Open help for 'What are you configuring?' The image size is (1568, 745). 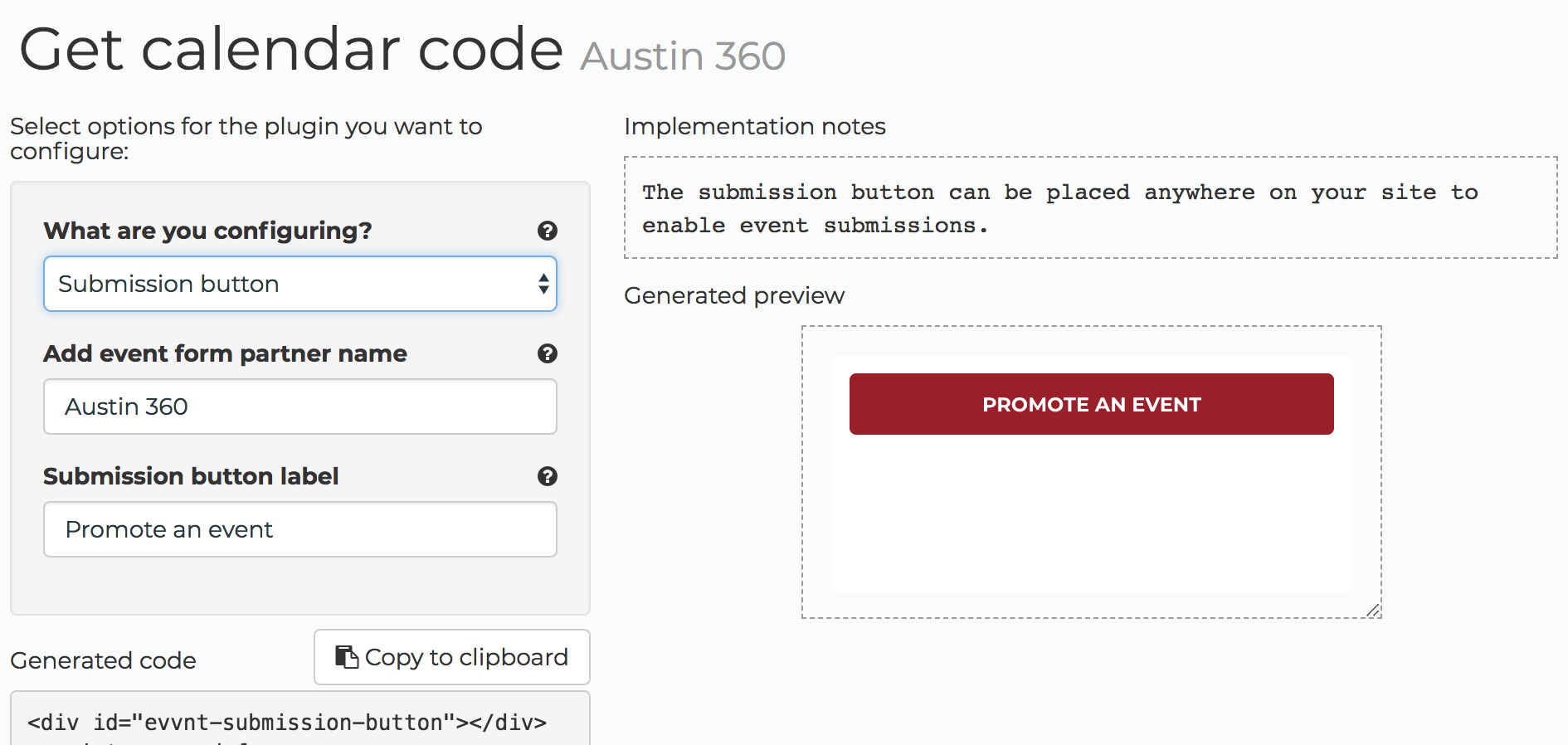pyautogui.click(x=547, y=231)
